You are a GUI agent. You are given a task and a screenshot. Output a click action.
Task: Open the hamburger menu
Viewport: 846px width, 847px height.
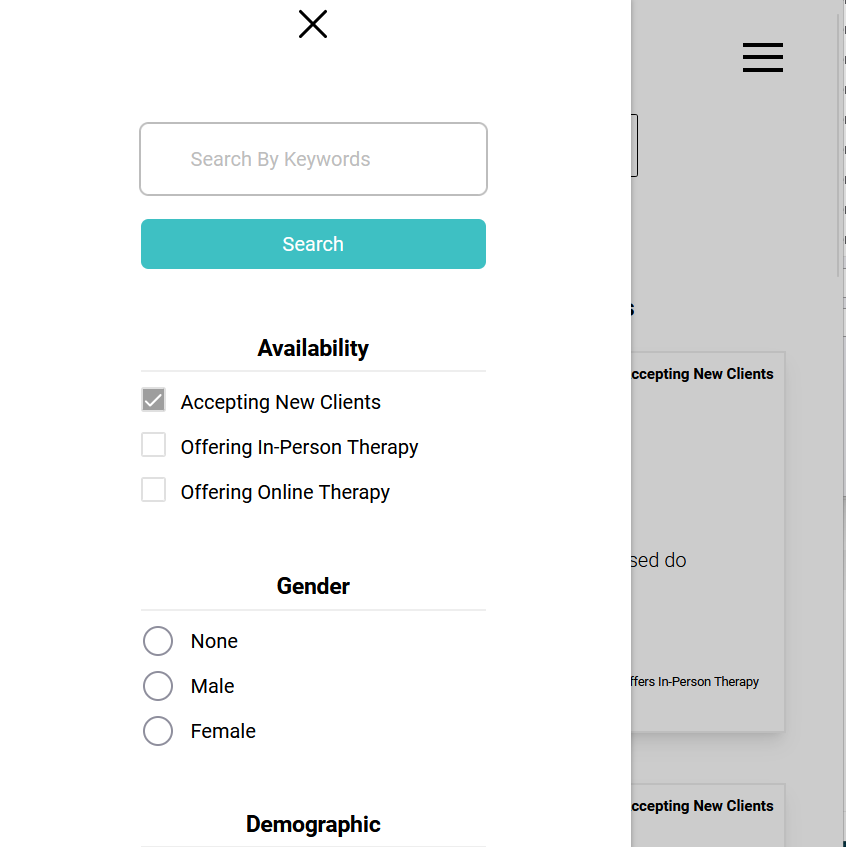(762, 58)
